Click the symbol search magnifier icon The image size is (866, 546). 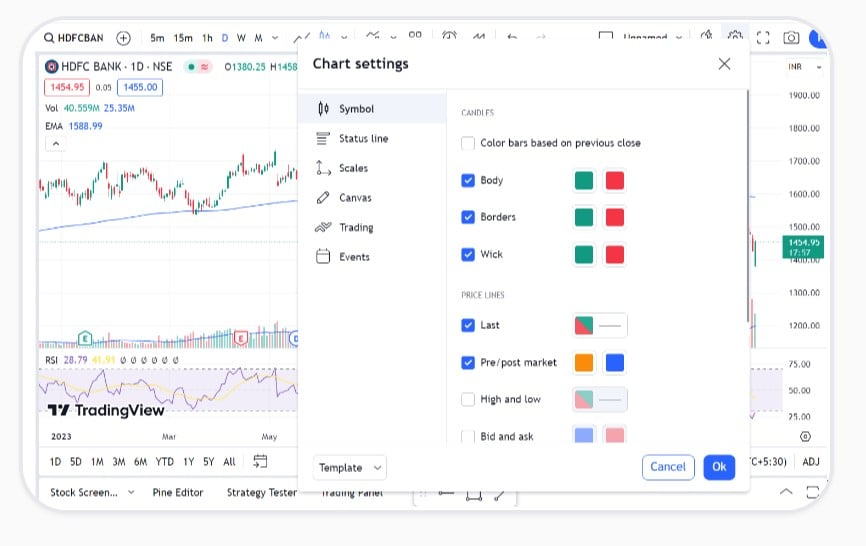click(x=49, y=38)
